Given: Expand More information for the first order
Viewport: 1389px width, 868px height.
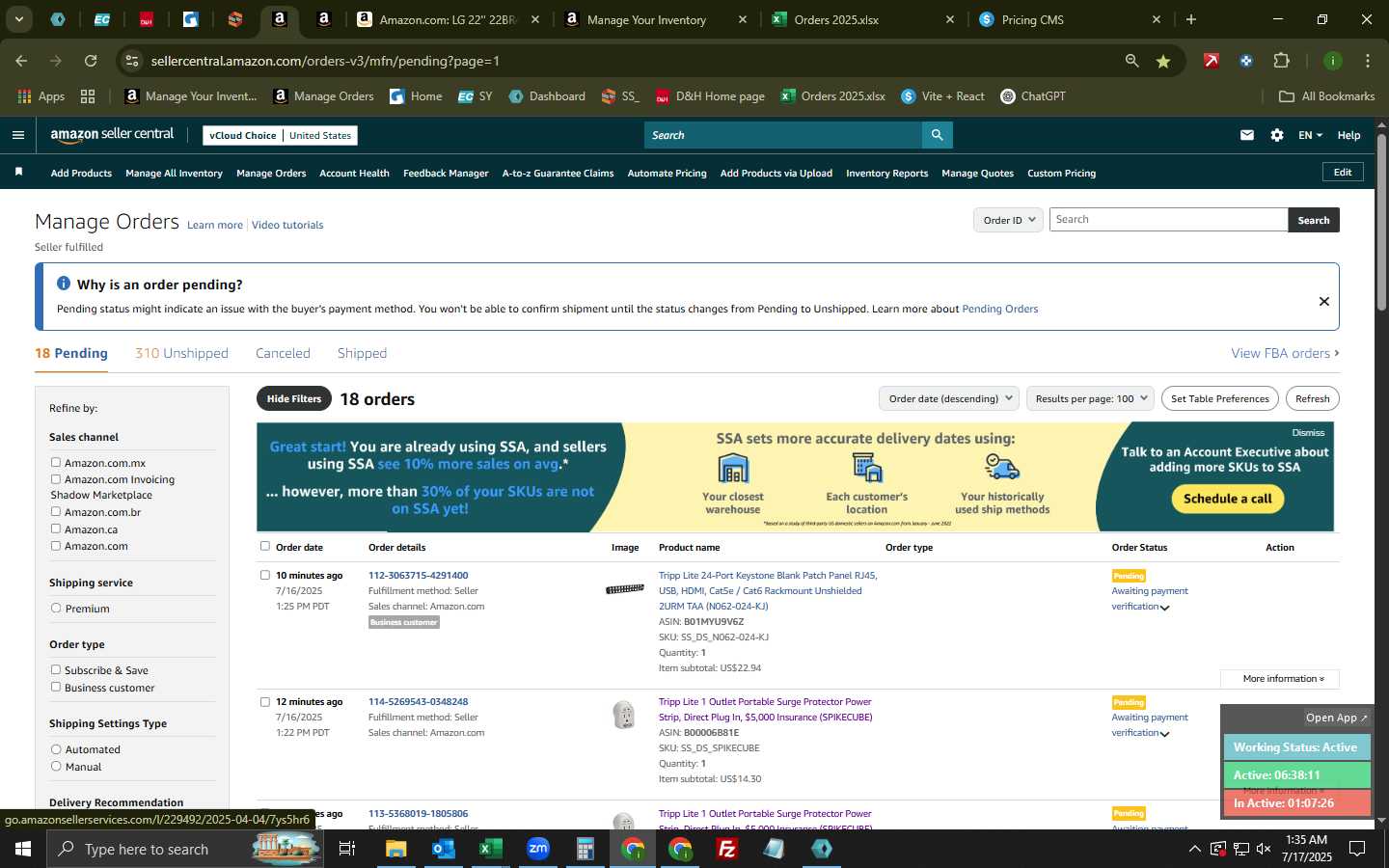Looking at the screenshot, I should (x=1280, y=679).
